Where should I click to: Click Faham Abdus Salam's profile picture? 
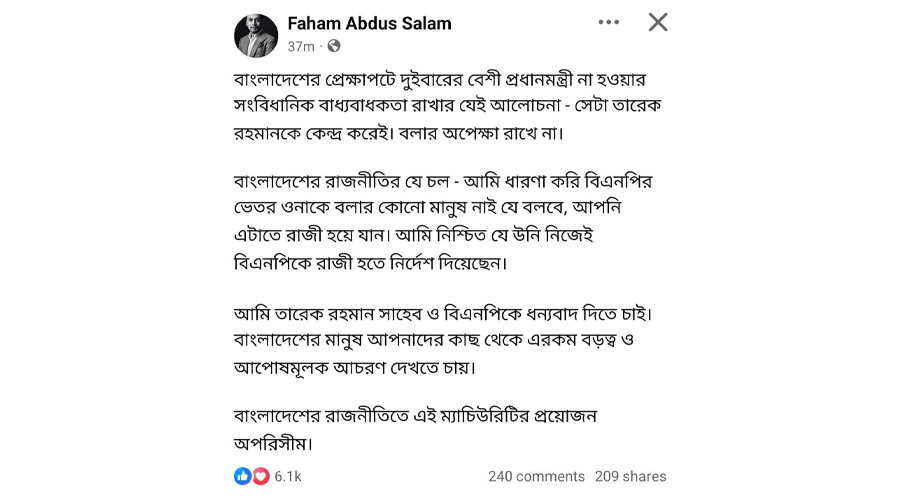click(255, 35)
